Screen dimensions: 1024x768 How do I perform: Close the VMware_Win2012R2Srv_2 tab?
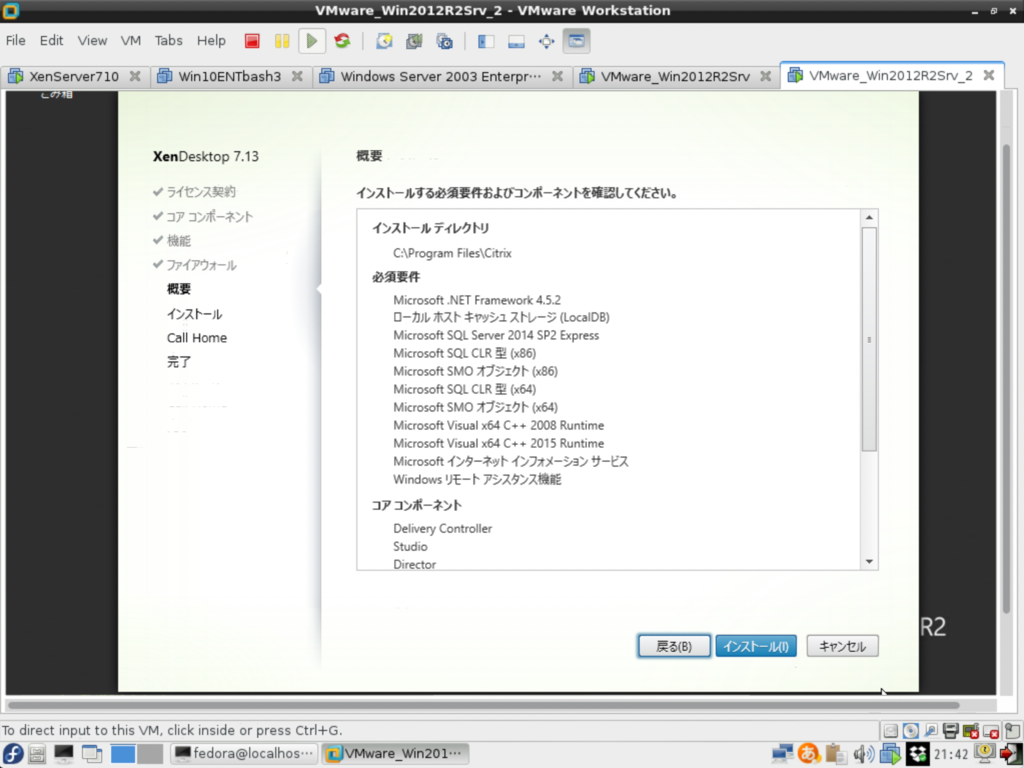pos(989,76)
